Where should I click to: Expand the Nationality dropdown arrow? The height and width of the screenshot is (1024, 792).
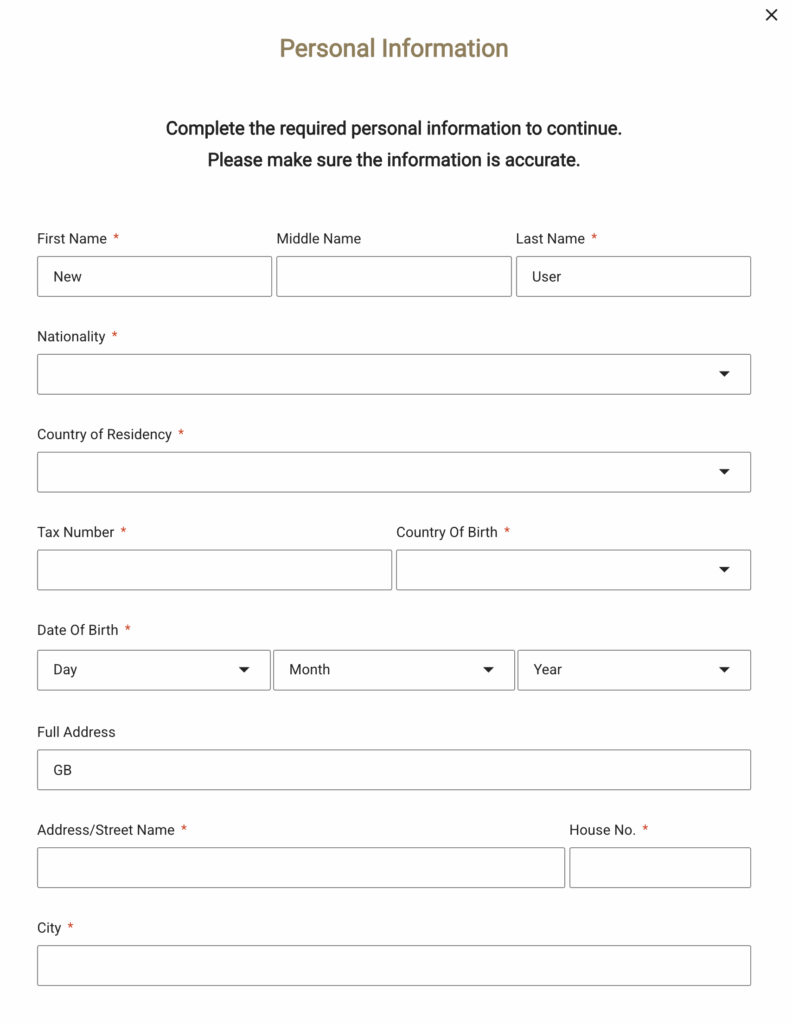[724, 374]
